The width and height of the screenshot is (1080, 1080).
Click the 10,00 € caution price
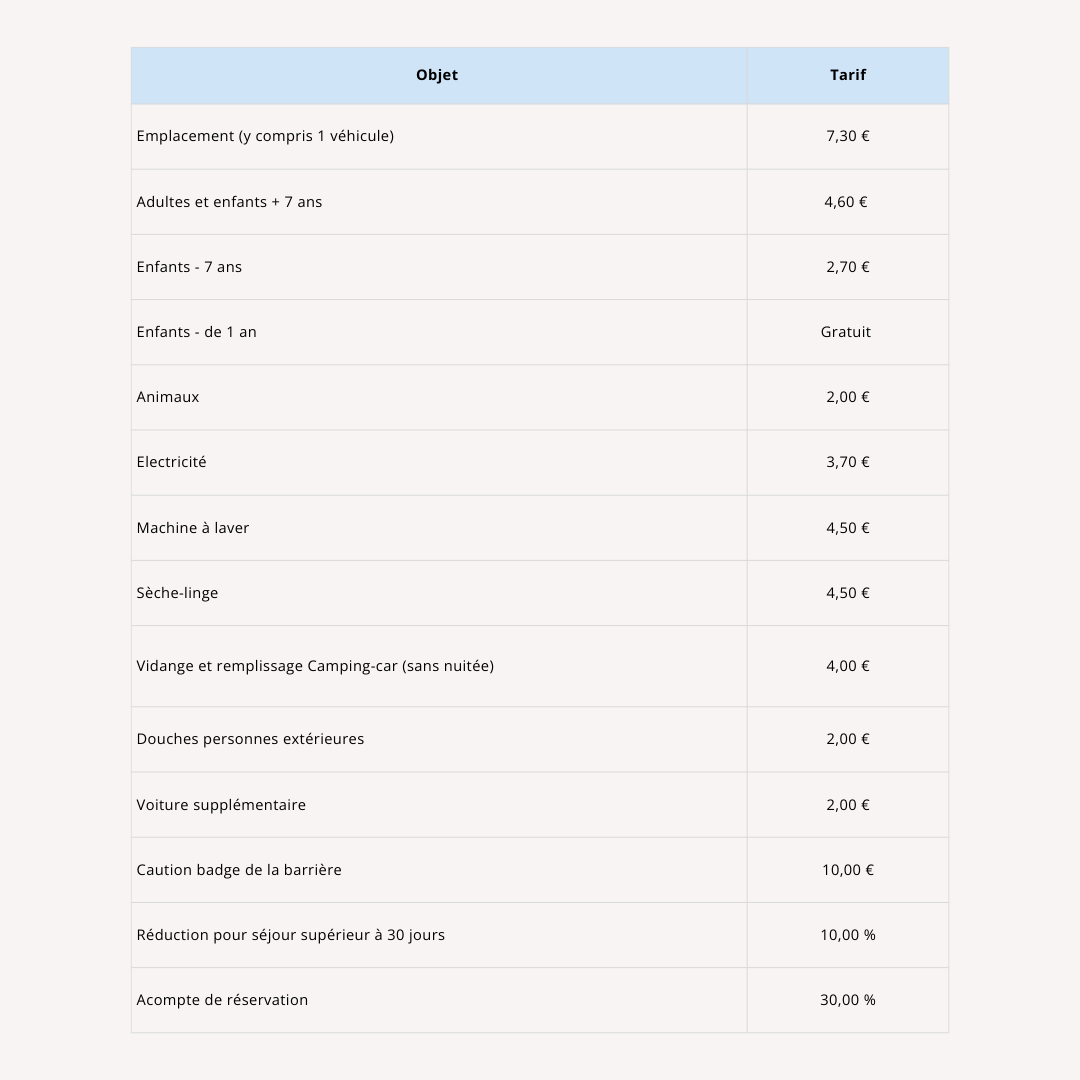[x=848, y=870]
